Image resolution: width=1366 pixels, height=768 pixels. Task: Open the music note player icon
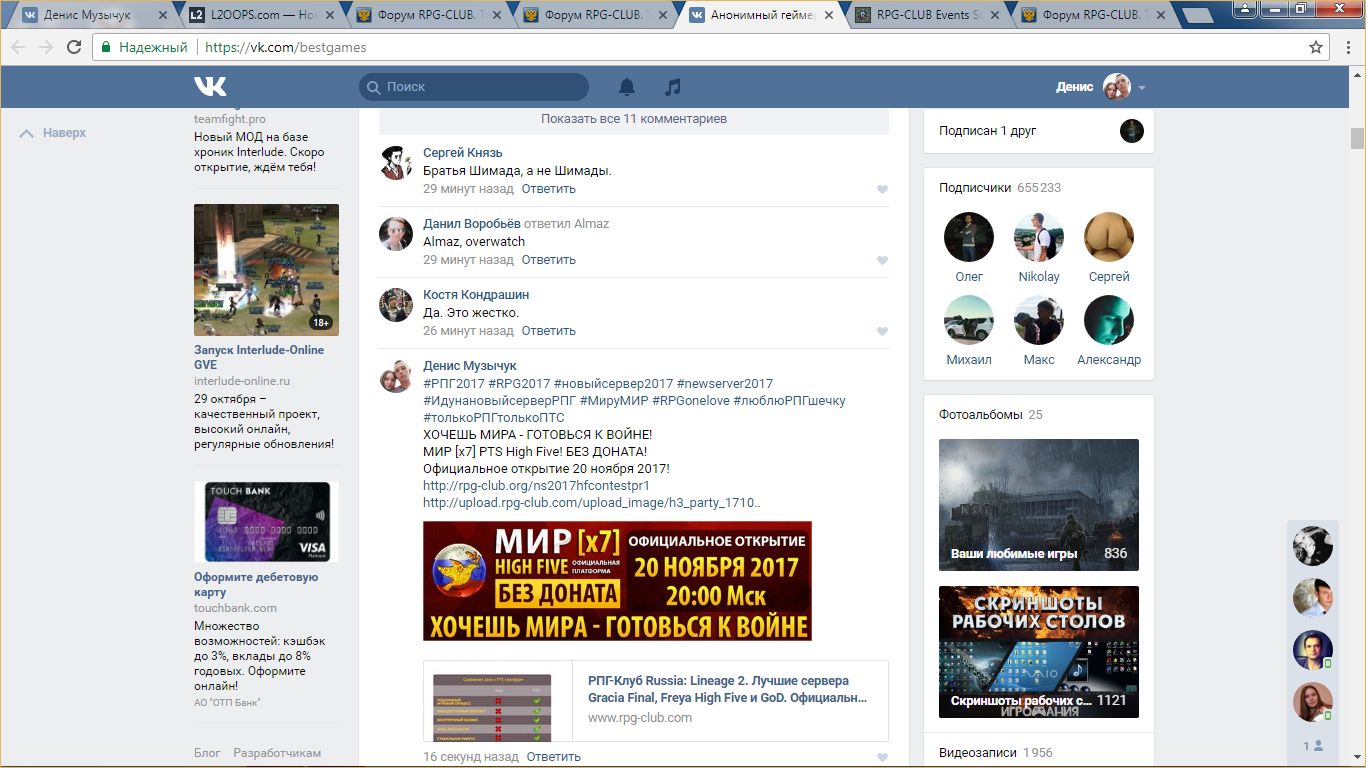(x=673, y=87)
